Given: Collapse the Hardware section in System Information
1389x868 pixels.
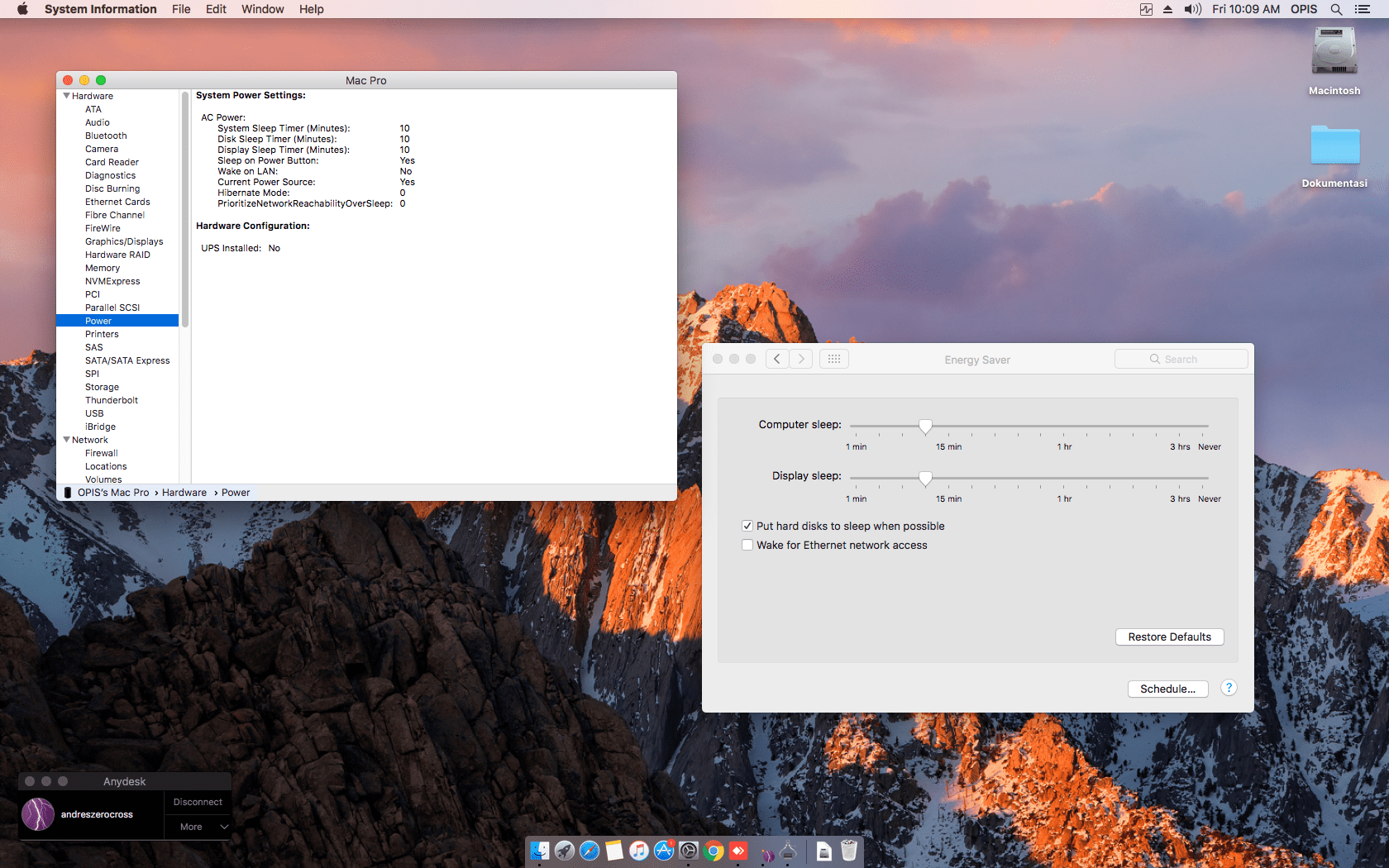Looking at the screenshot, I should [x=67, y=95].
